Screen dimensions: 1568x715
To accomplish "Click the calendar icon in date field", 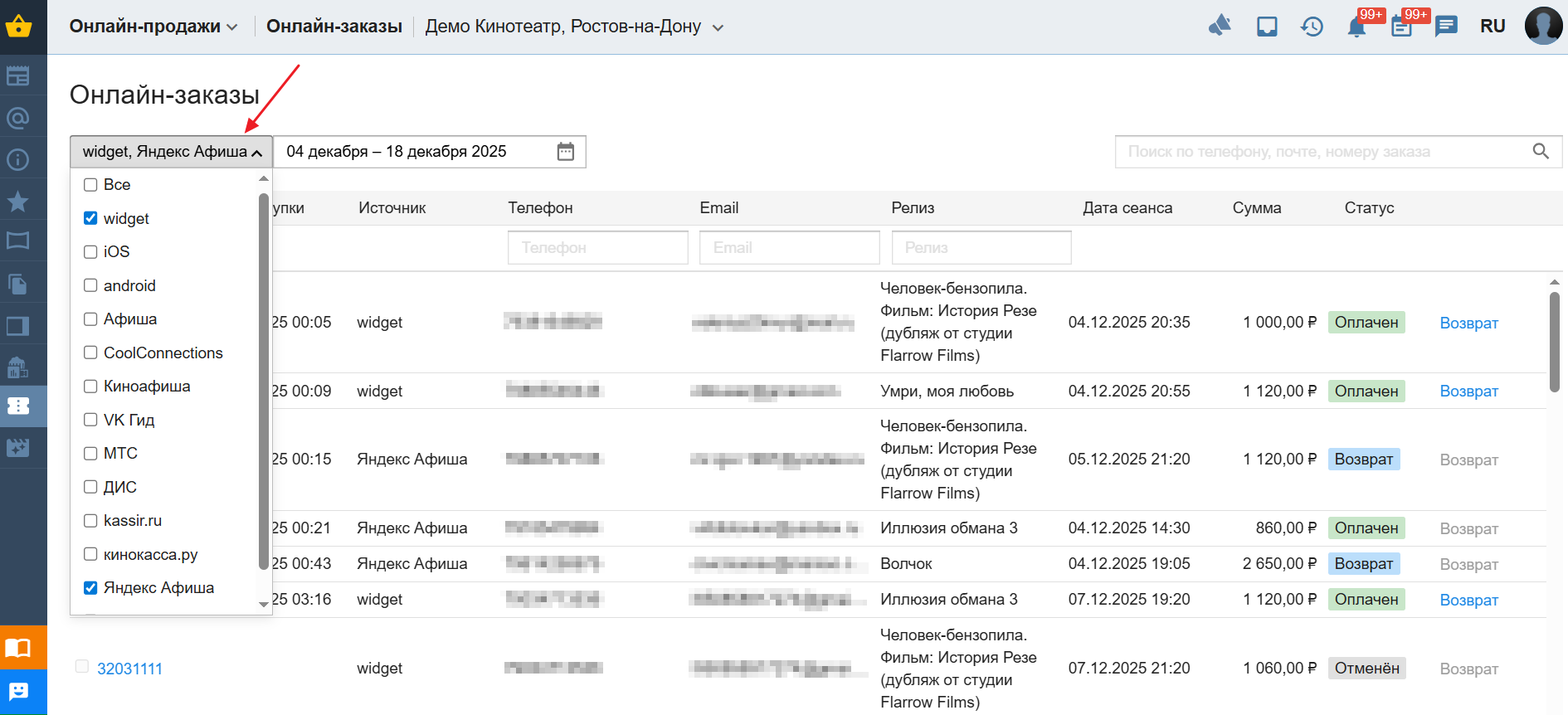I will 565,152.
